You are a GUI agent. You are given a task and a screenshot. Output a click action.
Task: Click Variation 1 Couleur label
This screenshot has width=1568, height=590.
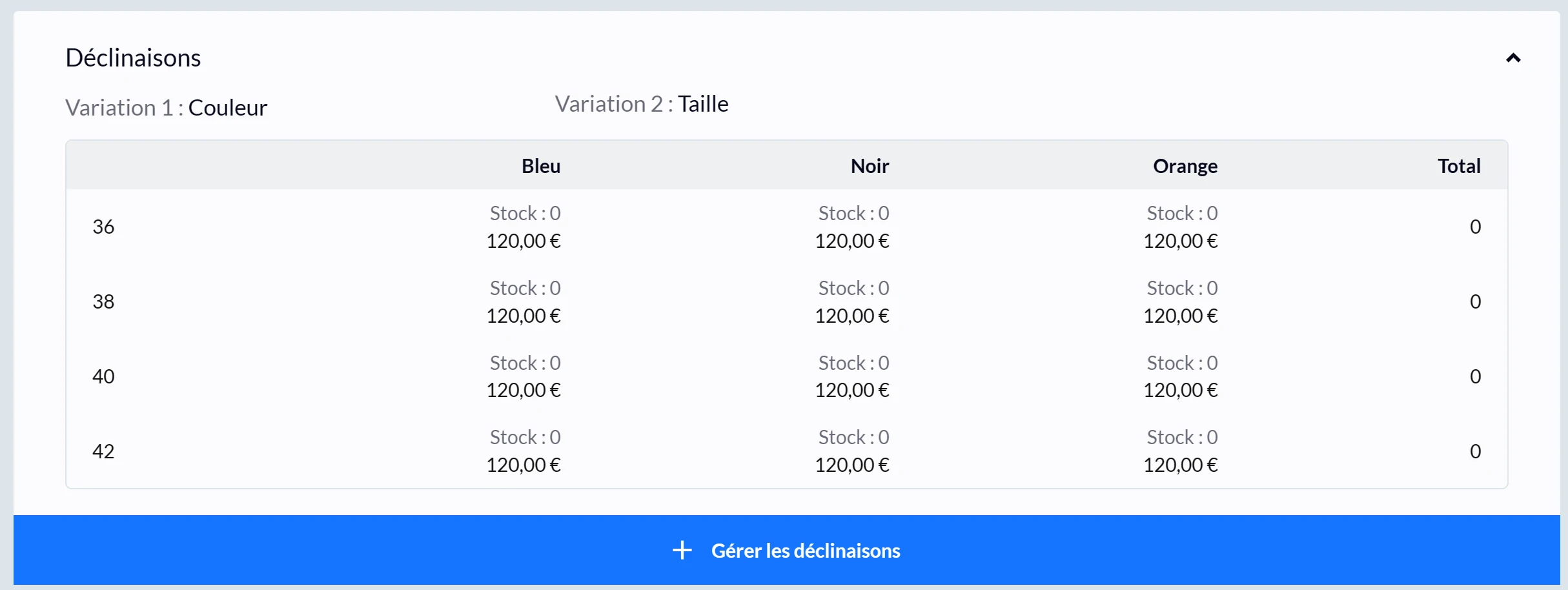pos(166,107)
